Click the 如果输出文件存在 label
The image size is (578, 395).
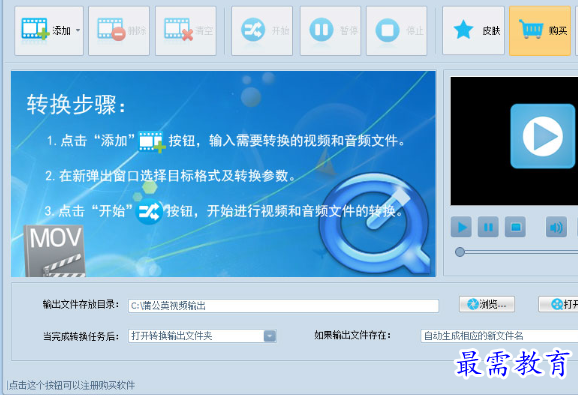pyautogui.click(x=352, y=335)
